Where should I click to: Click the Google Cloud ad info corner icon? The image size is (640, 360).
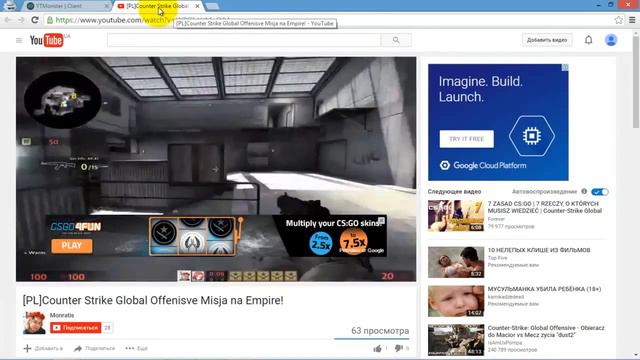pos(565,67)
